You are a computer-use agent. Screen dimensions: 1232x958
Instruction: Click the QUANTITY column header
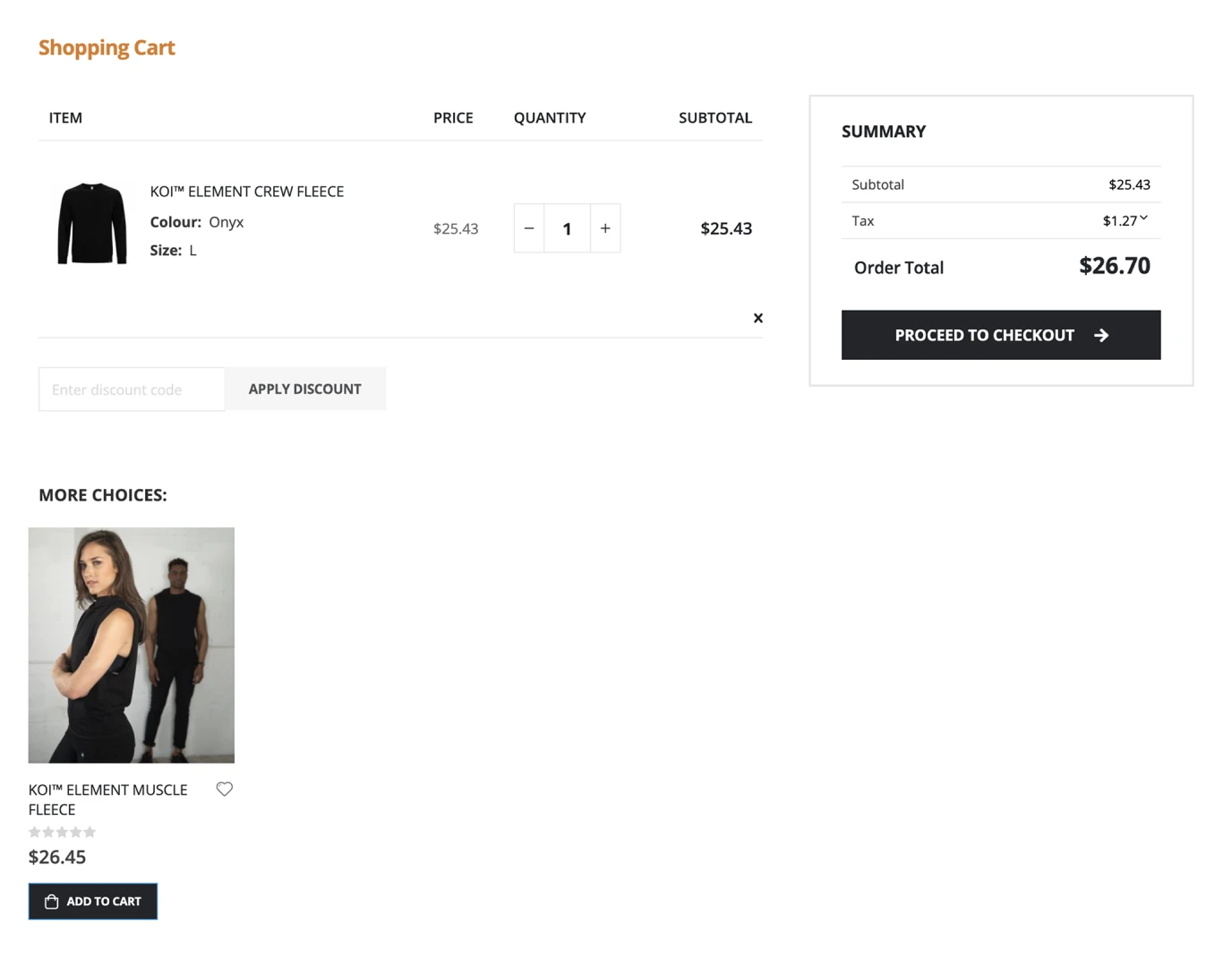(550, 117)
